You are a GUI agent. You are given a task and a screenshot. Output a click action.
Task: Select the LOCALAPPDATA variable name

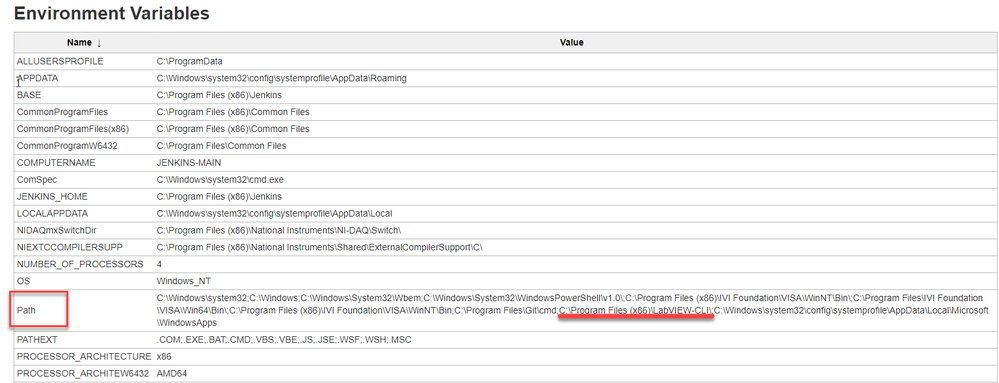[52, 213]
